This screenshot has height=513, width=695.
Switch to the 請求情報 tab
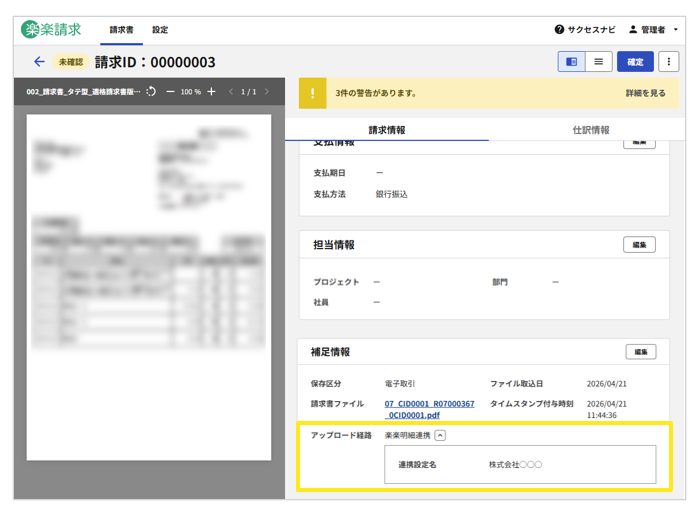point(387,130)
